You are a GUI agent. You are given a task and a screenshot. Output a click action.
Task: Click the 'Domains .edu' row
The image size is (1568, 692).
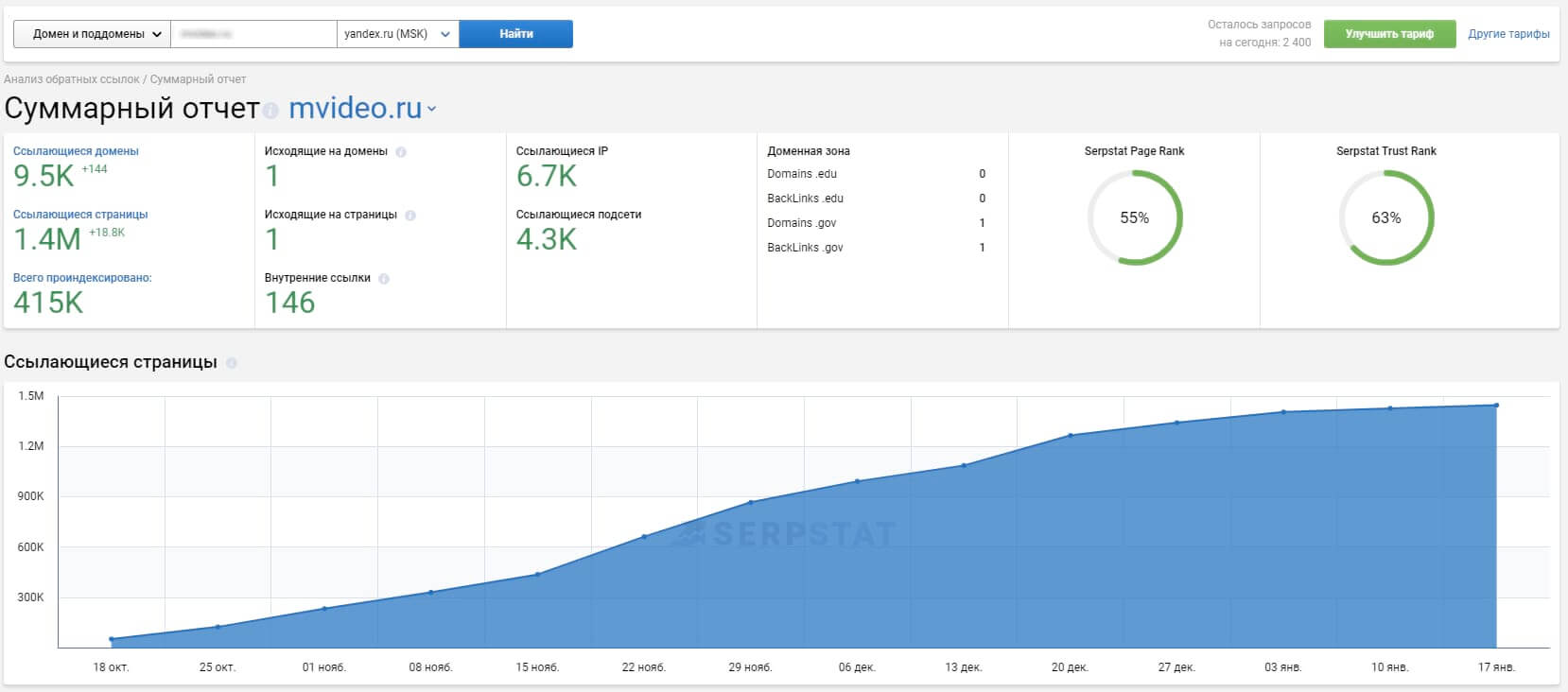click(877, 174)
